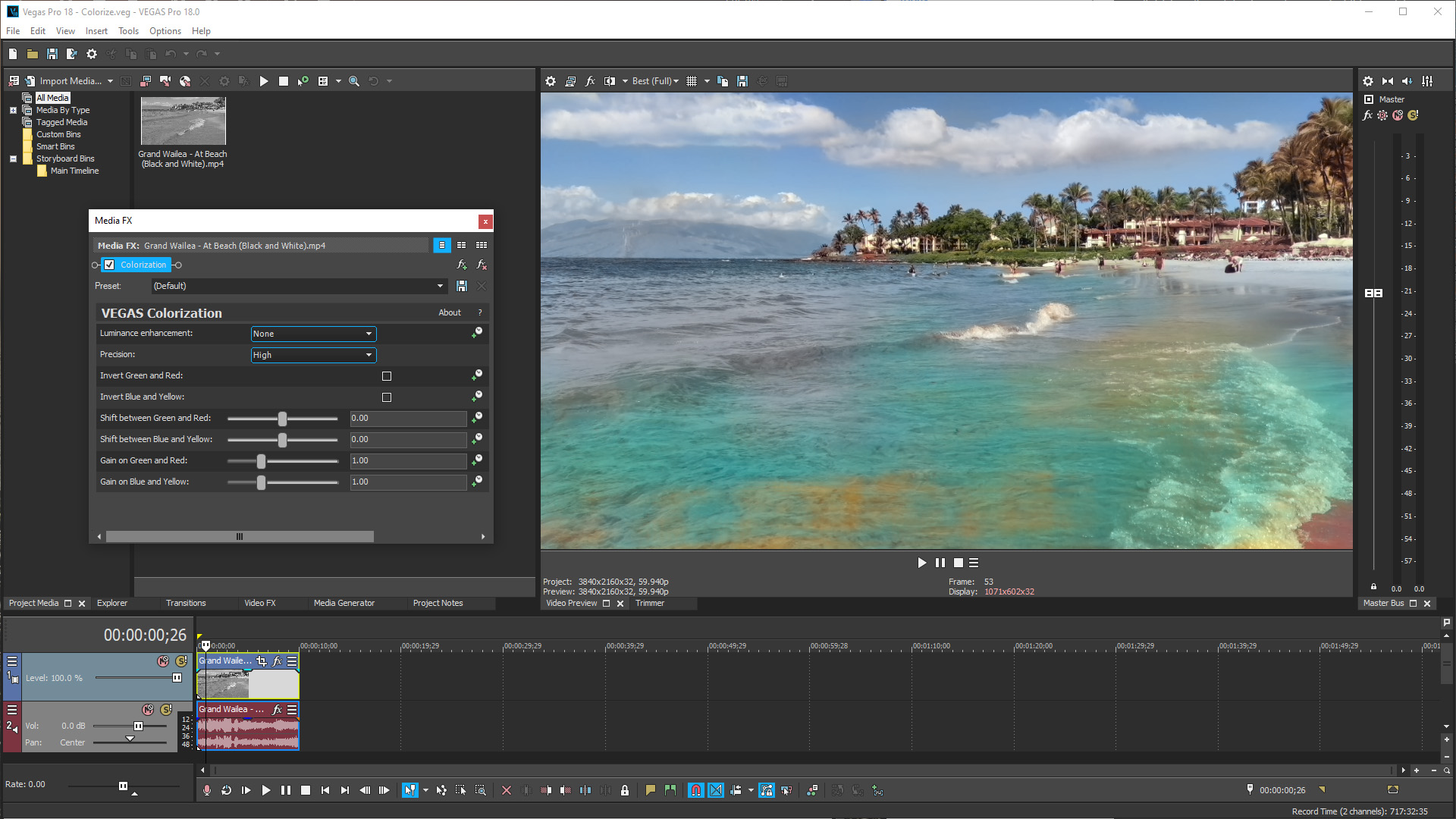Select the Video Event FX icon on preview toolbar
Image resolution: width=1456 pixels, height=819 pixels.
click(590, 80)
